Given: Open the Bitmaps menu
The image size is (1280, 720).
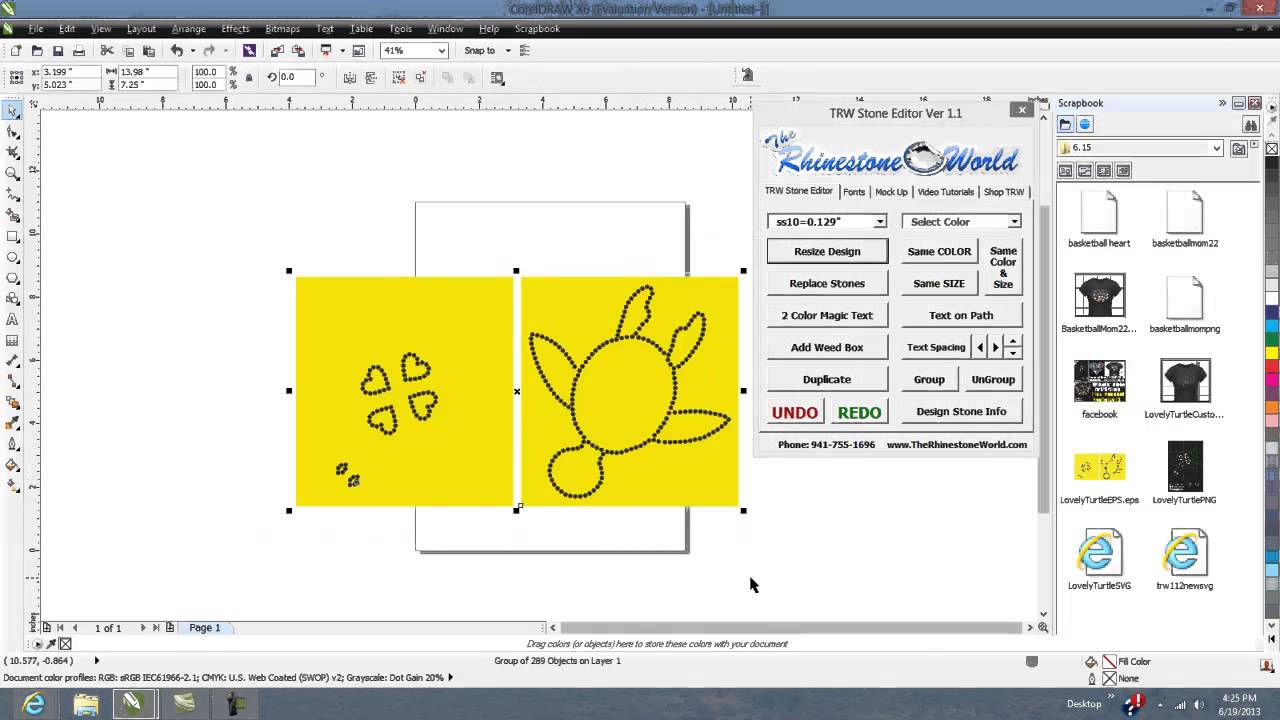Looking at the screenshot, I should (x=283, y=29).
